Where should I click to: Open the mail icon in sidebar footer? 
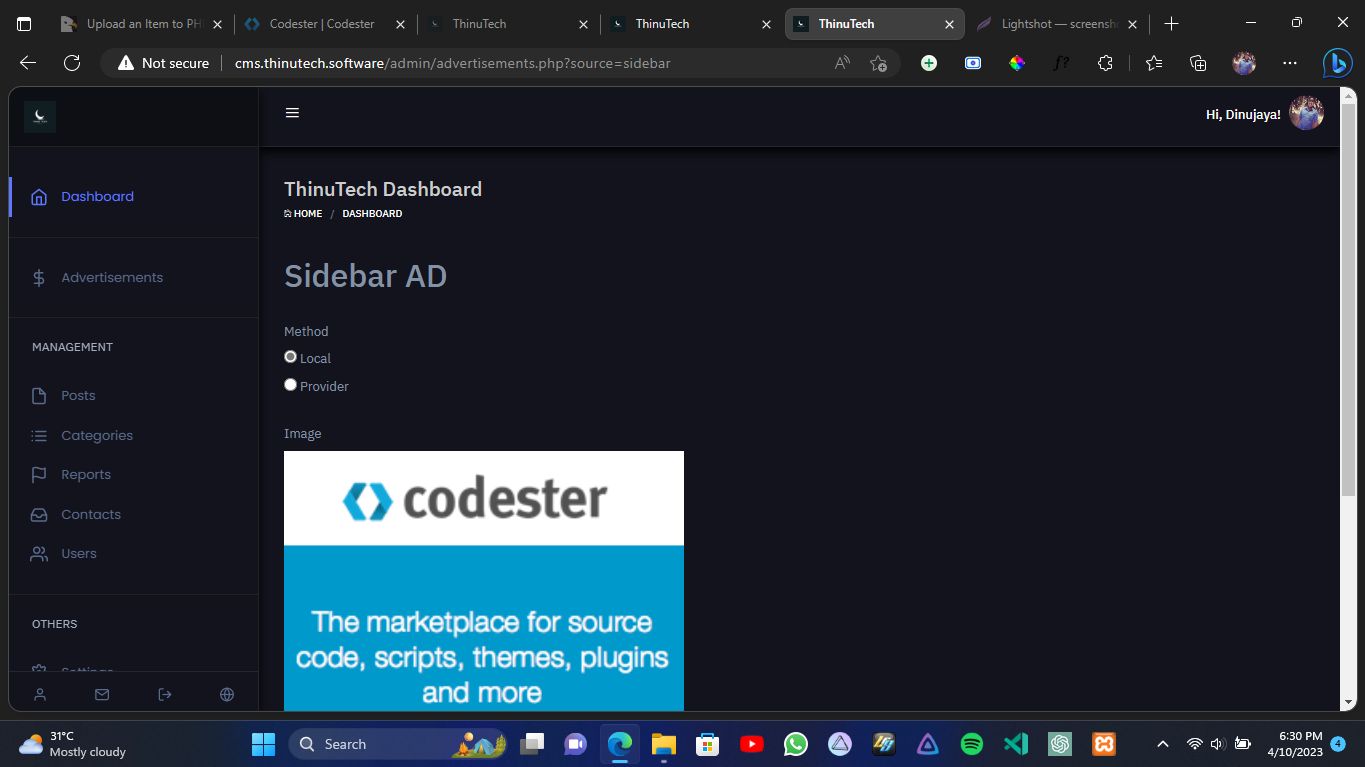tap(102, 694)
